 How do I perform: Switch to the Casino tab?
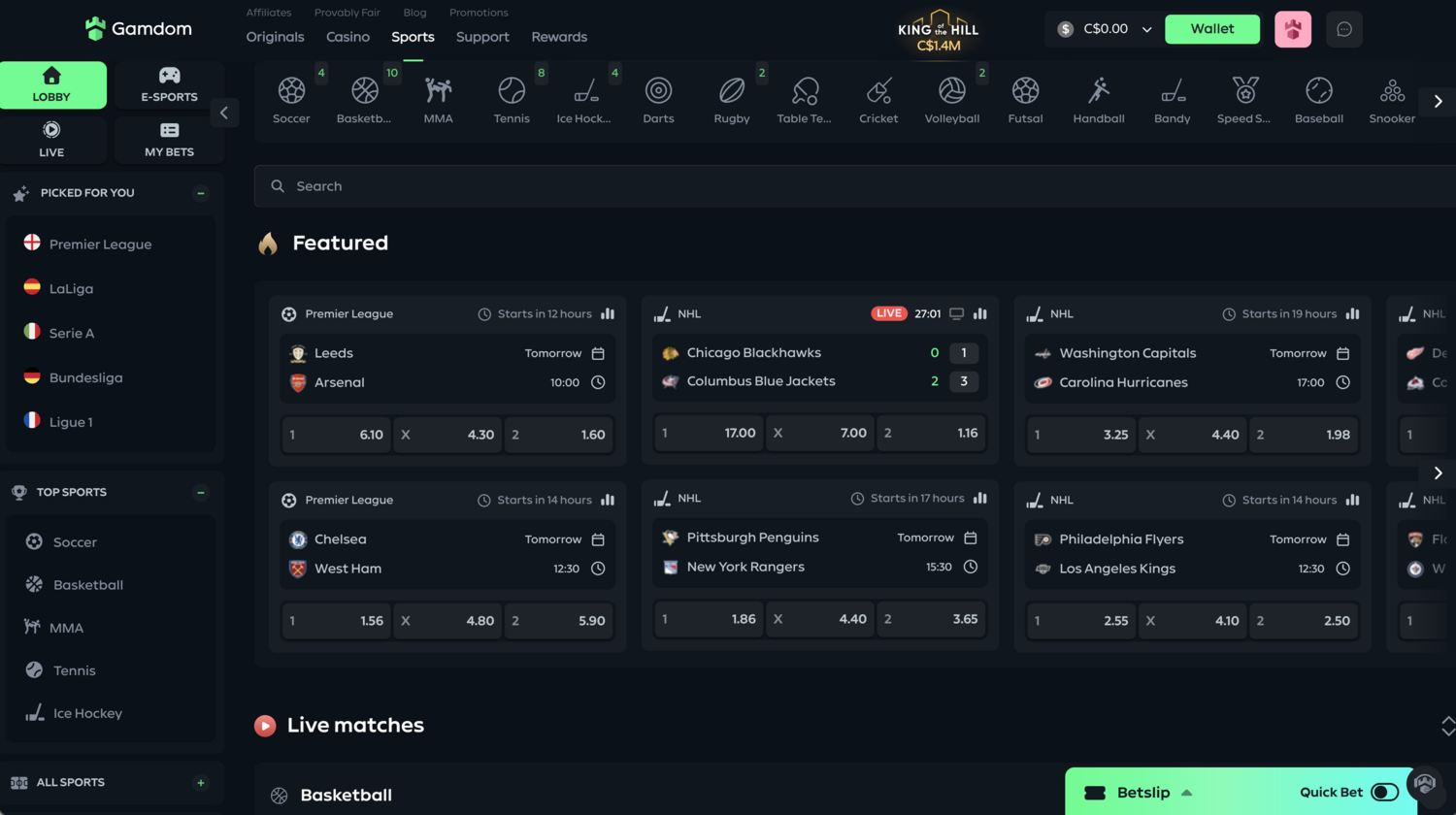point(347,37)
